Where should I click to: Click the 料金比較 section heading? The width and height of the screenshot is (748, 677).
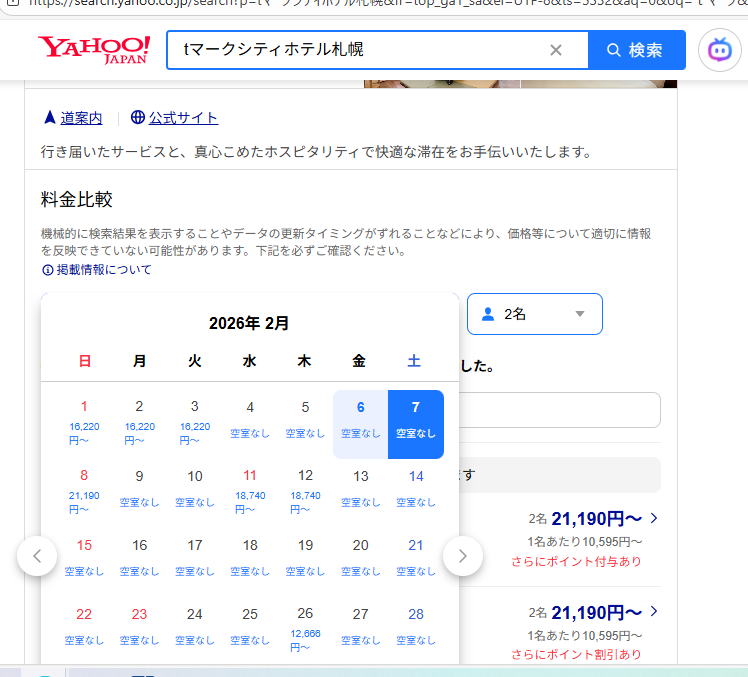click(x=76, y=199)
